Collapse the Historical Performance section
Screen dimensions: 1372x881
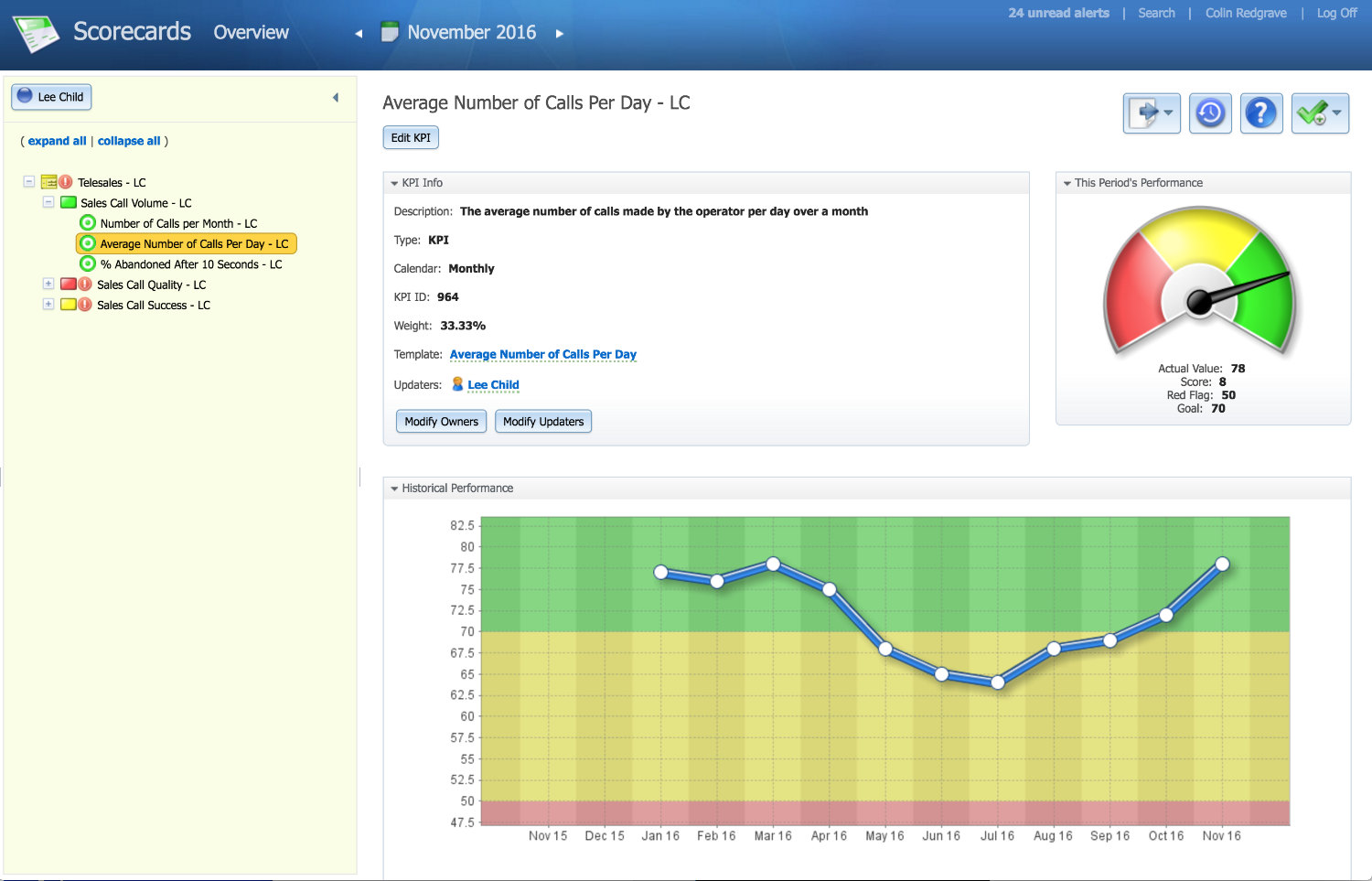394,489
